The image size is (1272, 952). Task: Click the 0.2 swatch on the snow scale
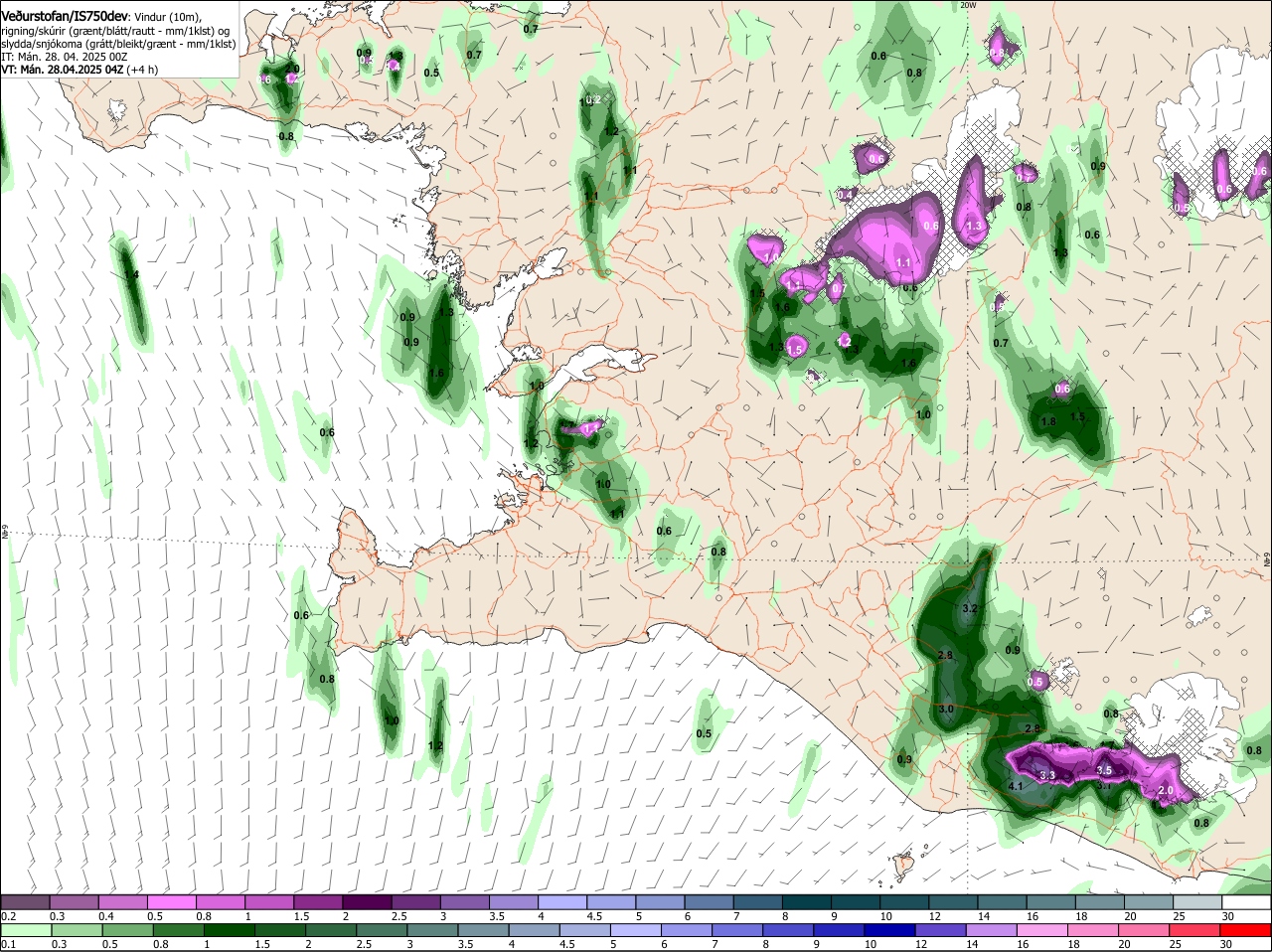point(25,902)
